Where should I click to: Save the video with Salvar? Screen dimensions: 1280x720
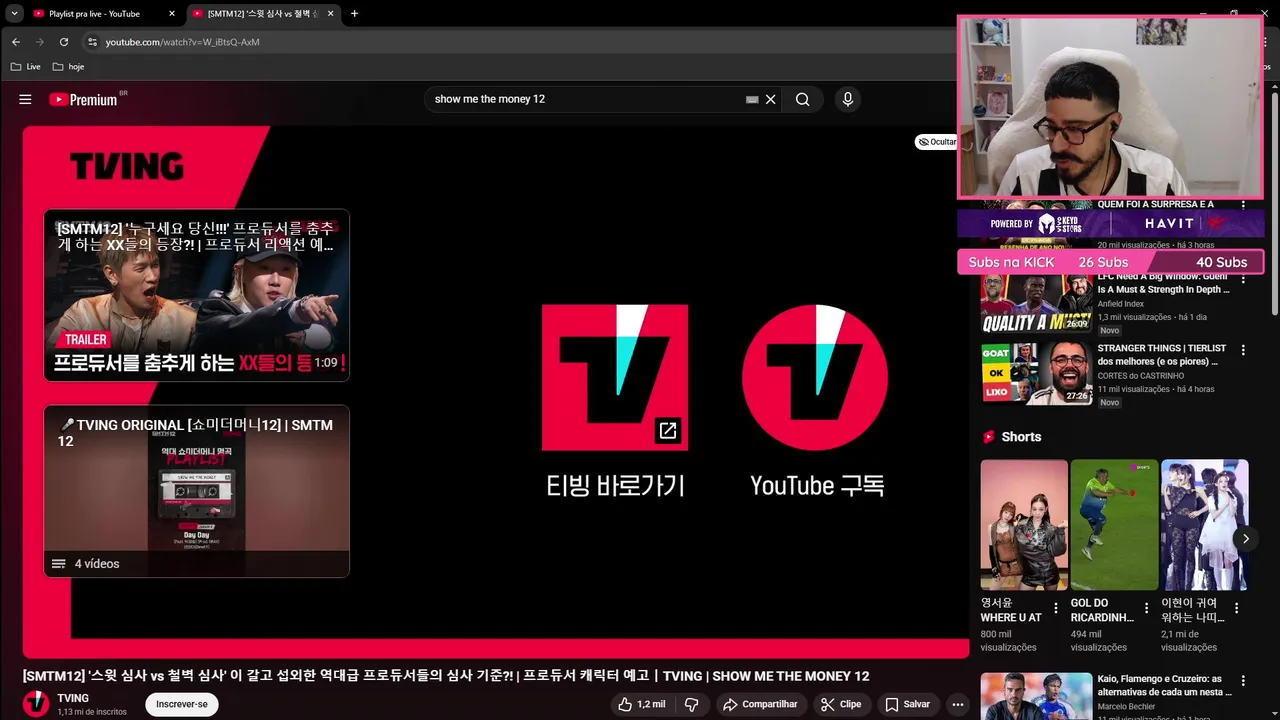point(907,704)
